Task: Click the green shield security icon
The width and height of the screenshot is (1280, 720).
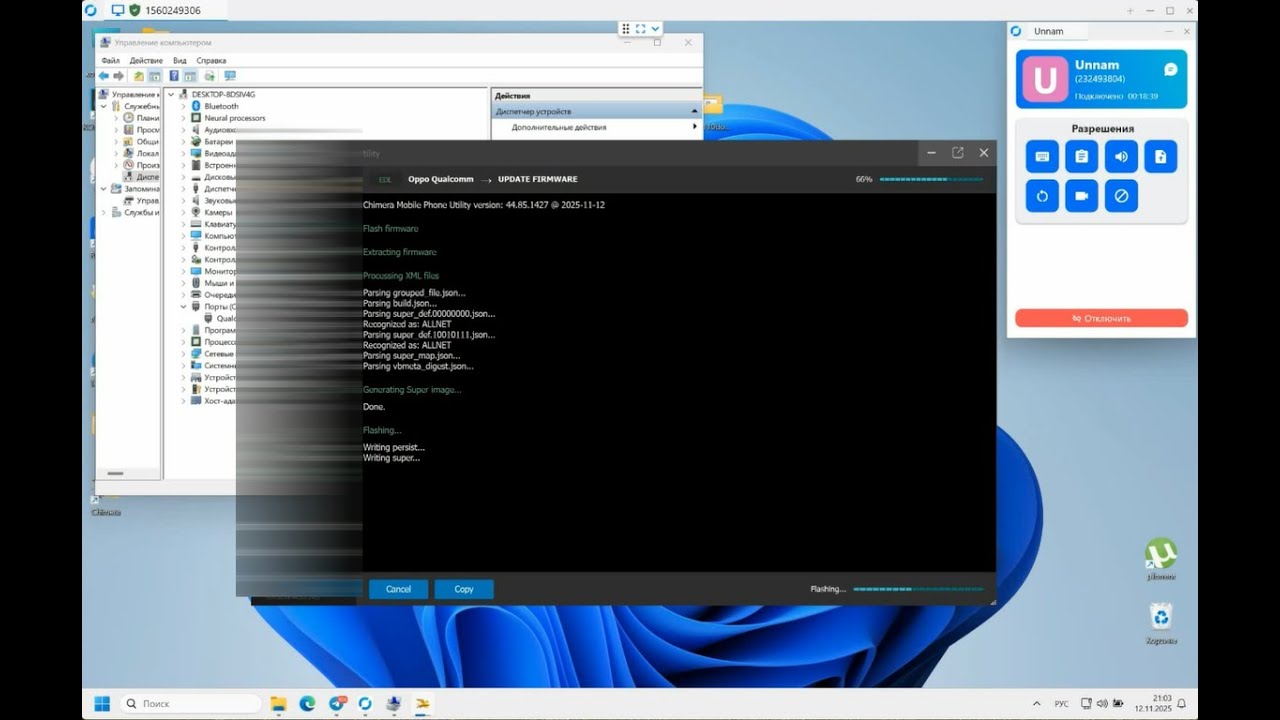Action: click(134, 10)
